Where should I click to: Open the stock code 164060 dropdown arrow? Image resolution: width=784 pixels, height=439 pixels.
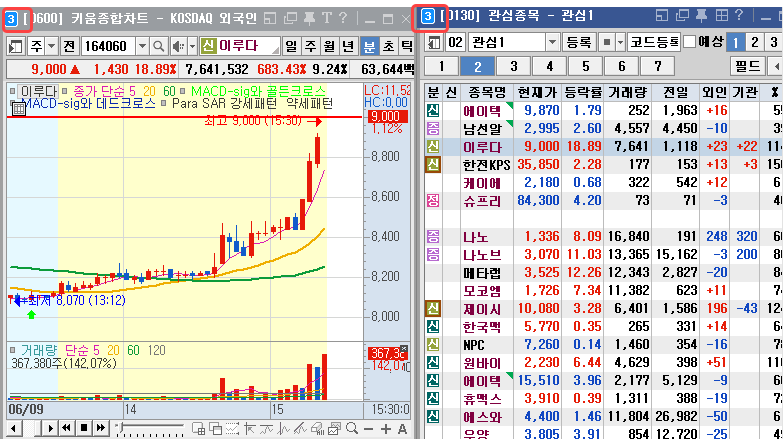(x=142, y=46)
